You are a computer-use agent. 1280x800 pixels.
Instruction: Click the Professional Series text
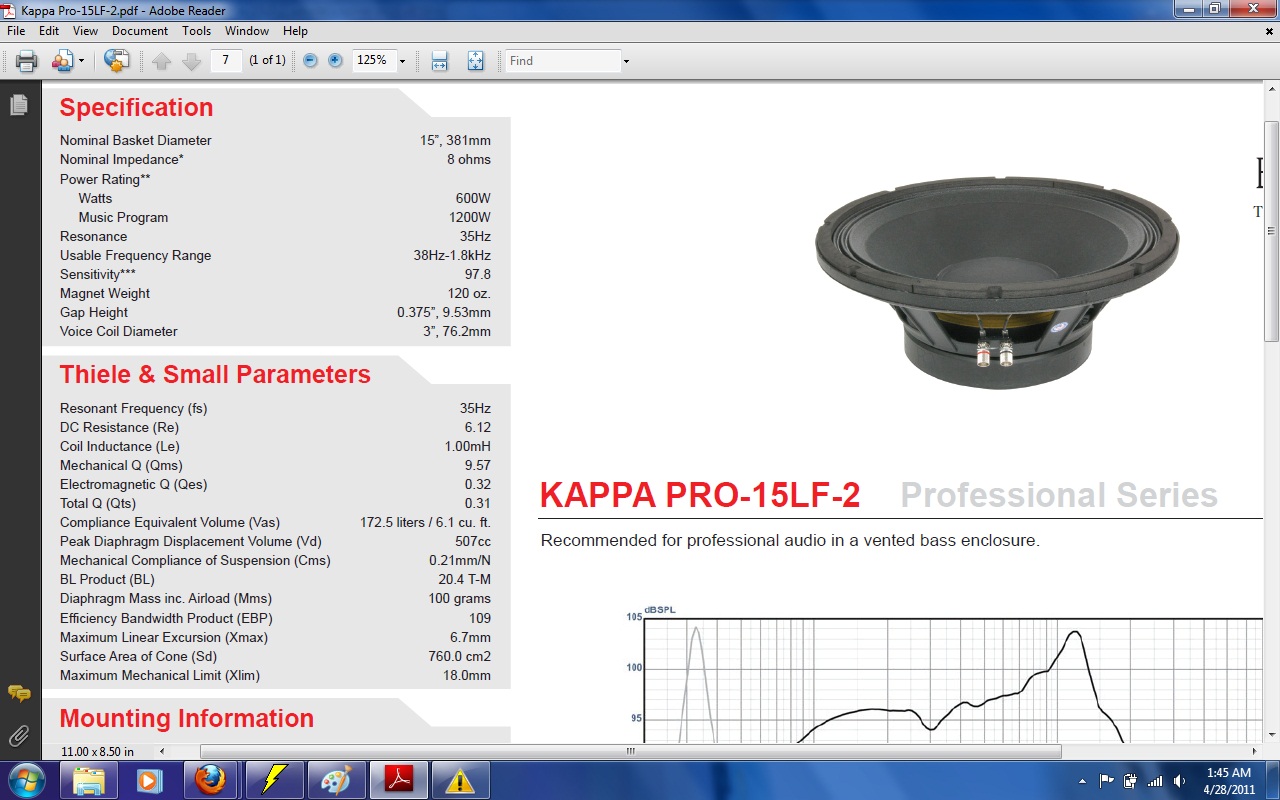pos(1059,495)
